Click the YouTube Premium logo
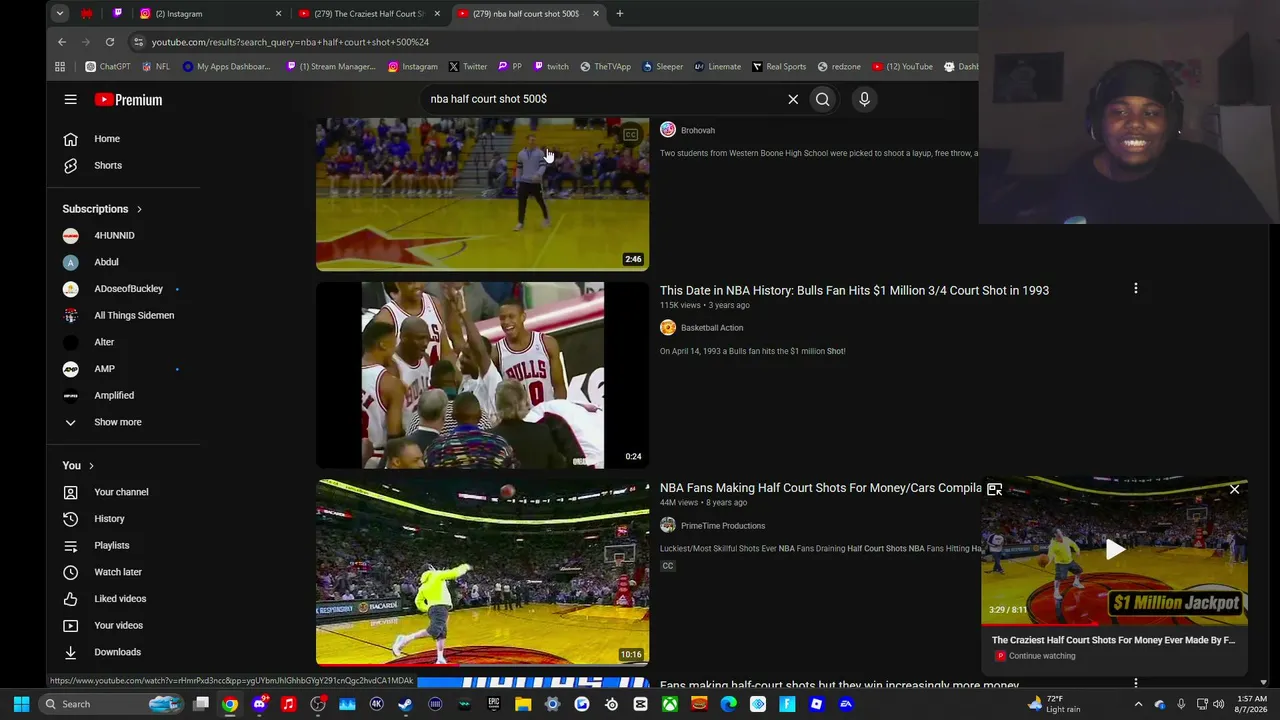Screen dimensions: 1280x720 click(x=128, y=99)
